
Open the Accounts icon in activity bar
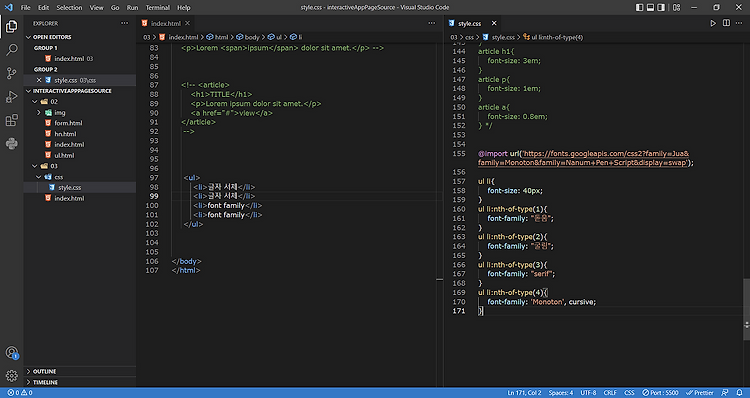click(x=11, y=353)
